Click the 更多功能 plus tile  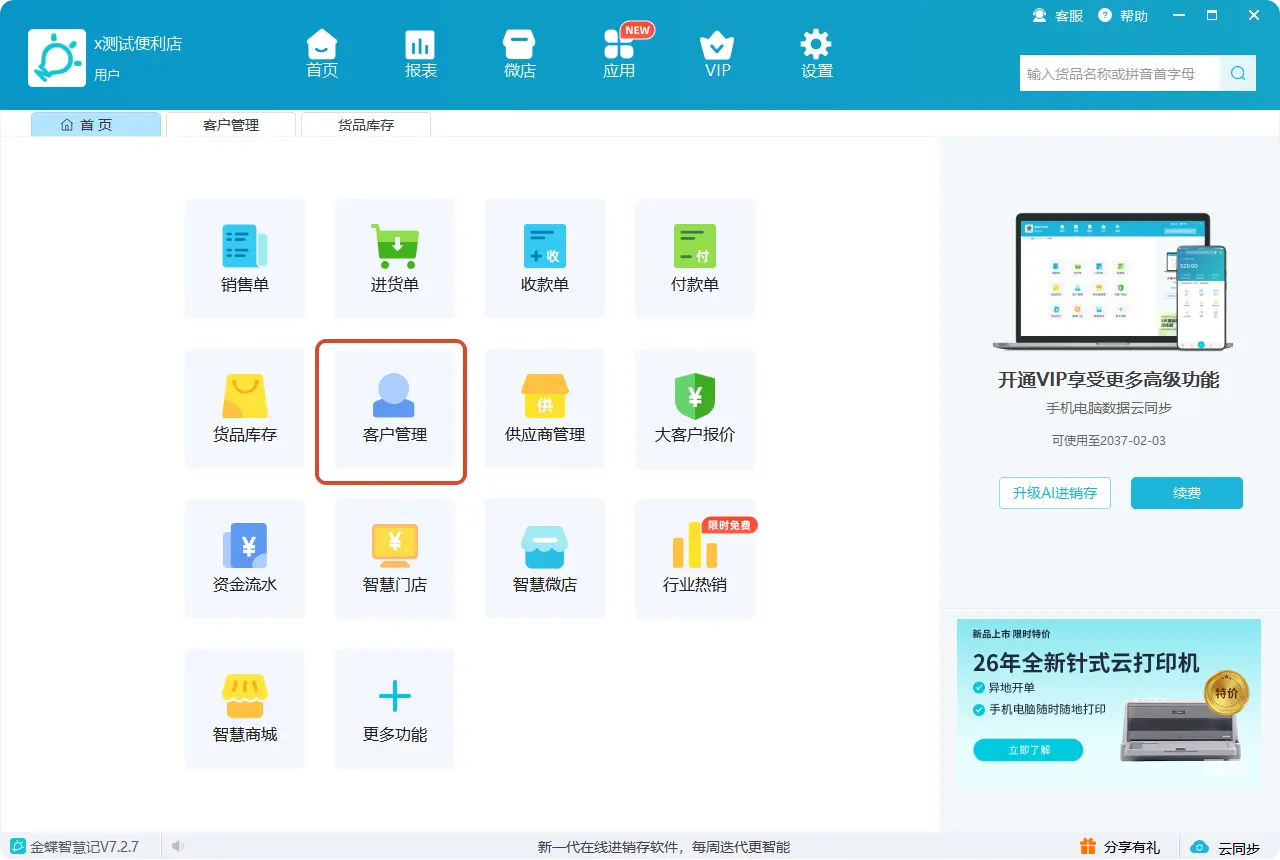(395, 709)
